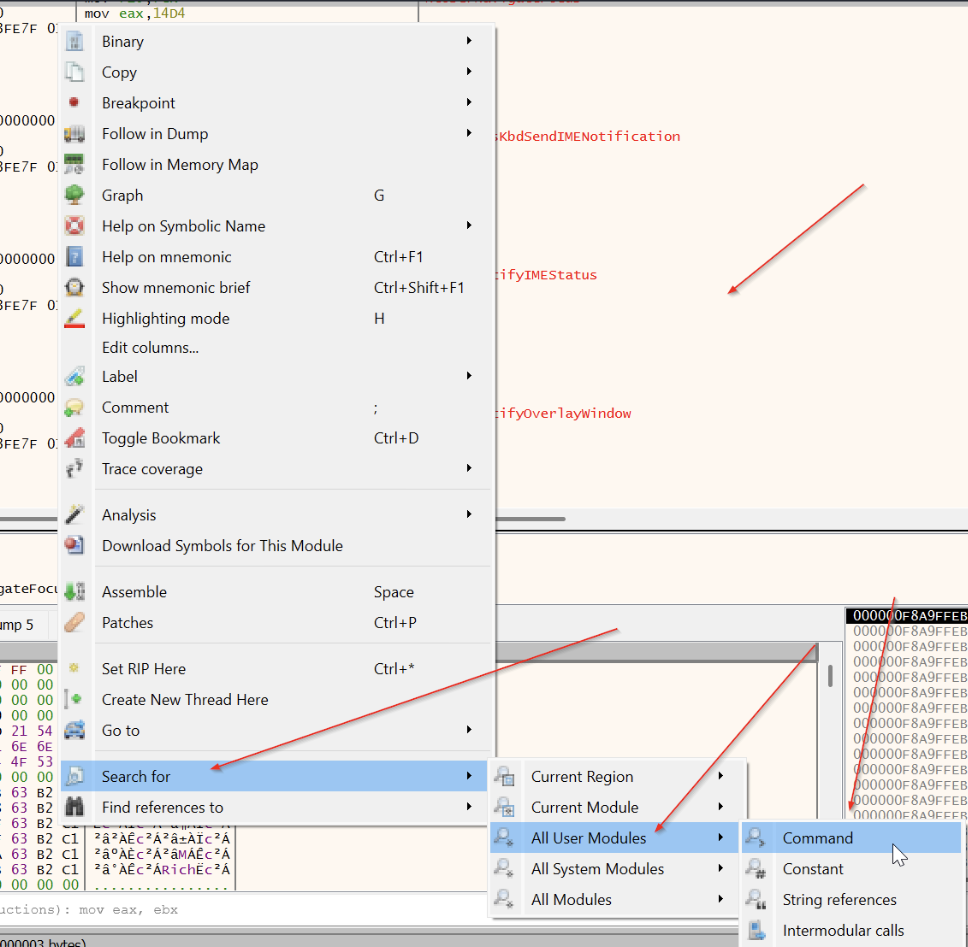Choose String references search option
968x947 pixels.
(839, 900)
